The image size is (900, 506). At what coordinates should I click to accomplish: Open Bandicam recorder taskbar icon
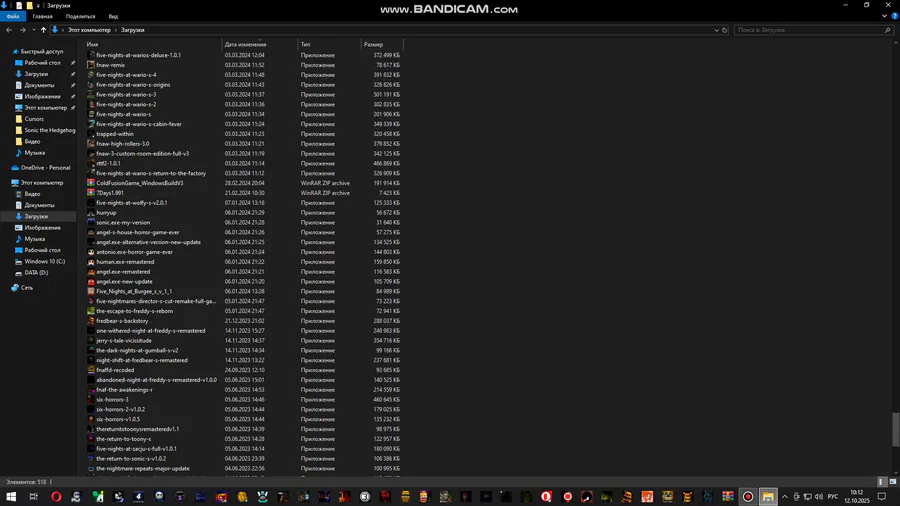click(747, 496)
